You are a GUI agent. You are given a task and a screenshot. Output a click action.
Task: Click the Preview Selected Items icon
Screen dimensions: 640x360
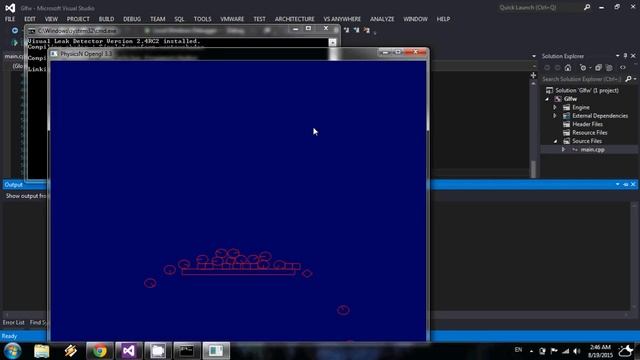623,68
